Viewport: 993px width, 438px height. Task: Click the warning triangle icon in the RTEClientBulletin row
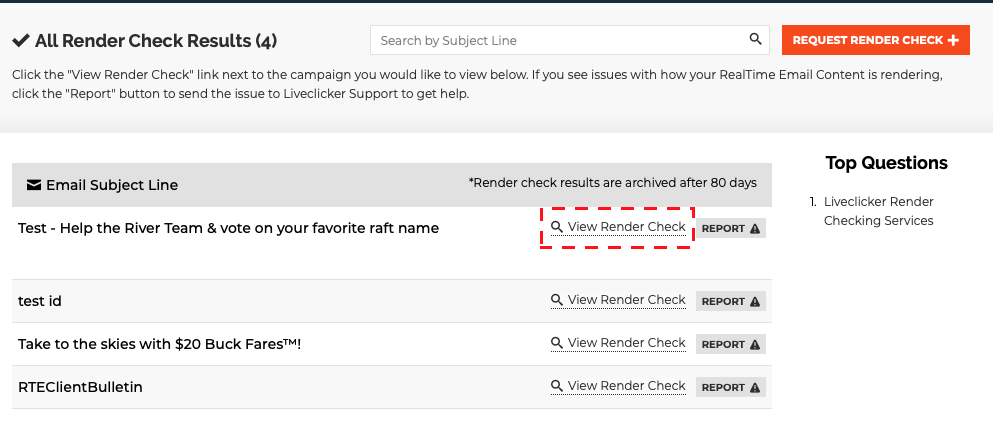pos(755,387)
